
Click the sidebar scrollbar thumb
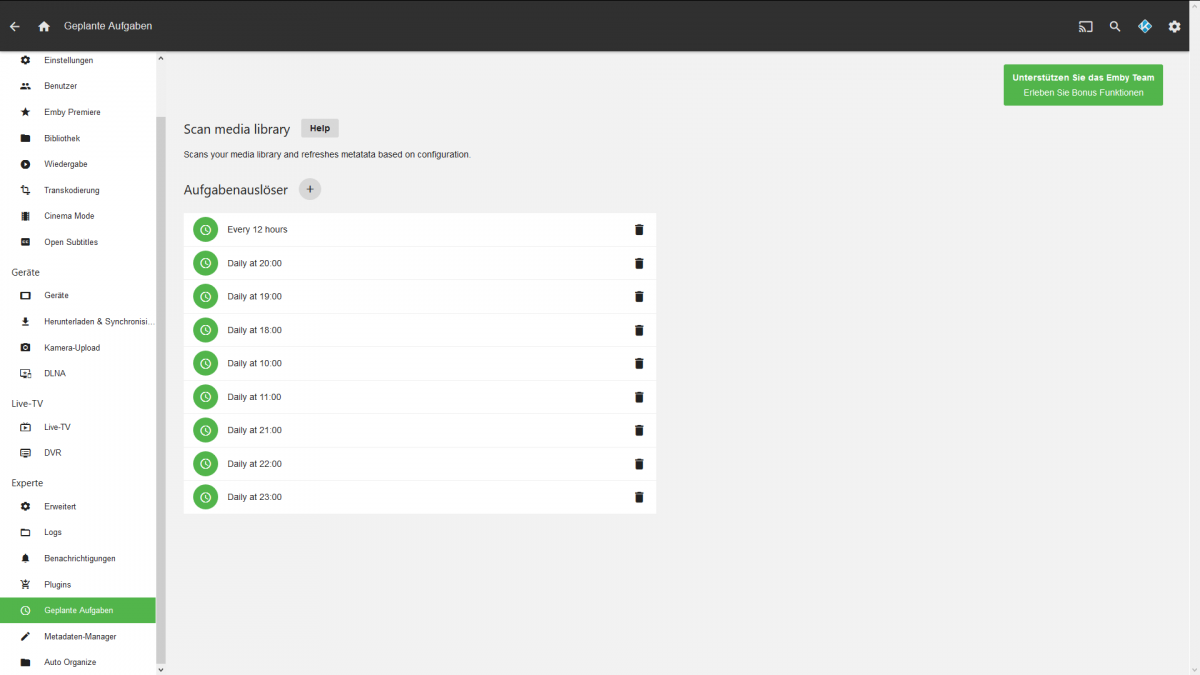pyautogui.click(x=160, y=388)
